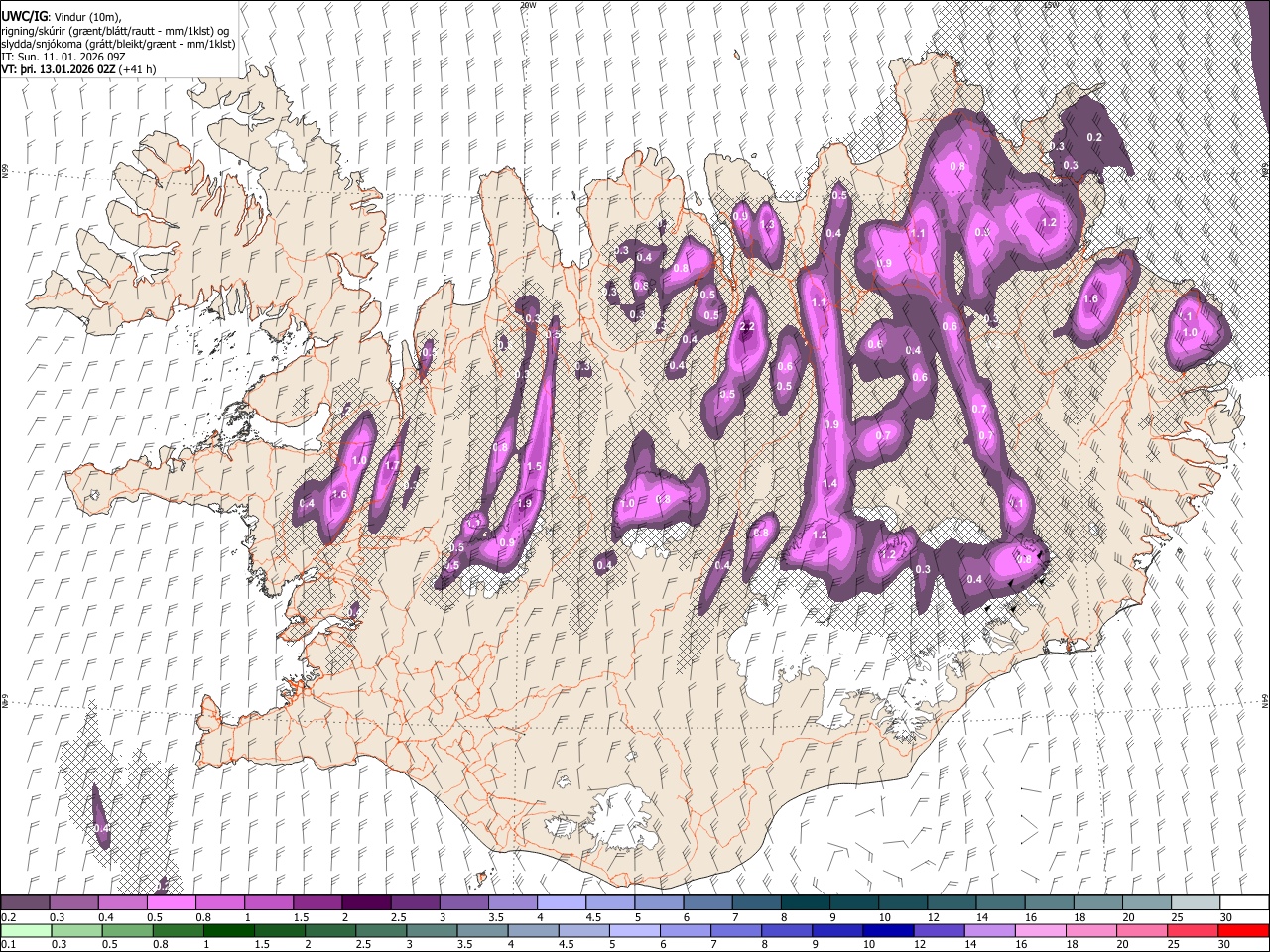1270x952 pixels.
Task: Click the 15W longitude label
Action: [1050, 5]
